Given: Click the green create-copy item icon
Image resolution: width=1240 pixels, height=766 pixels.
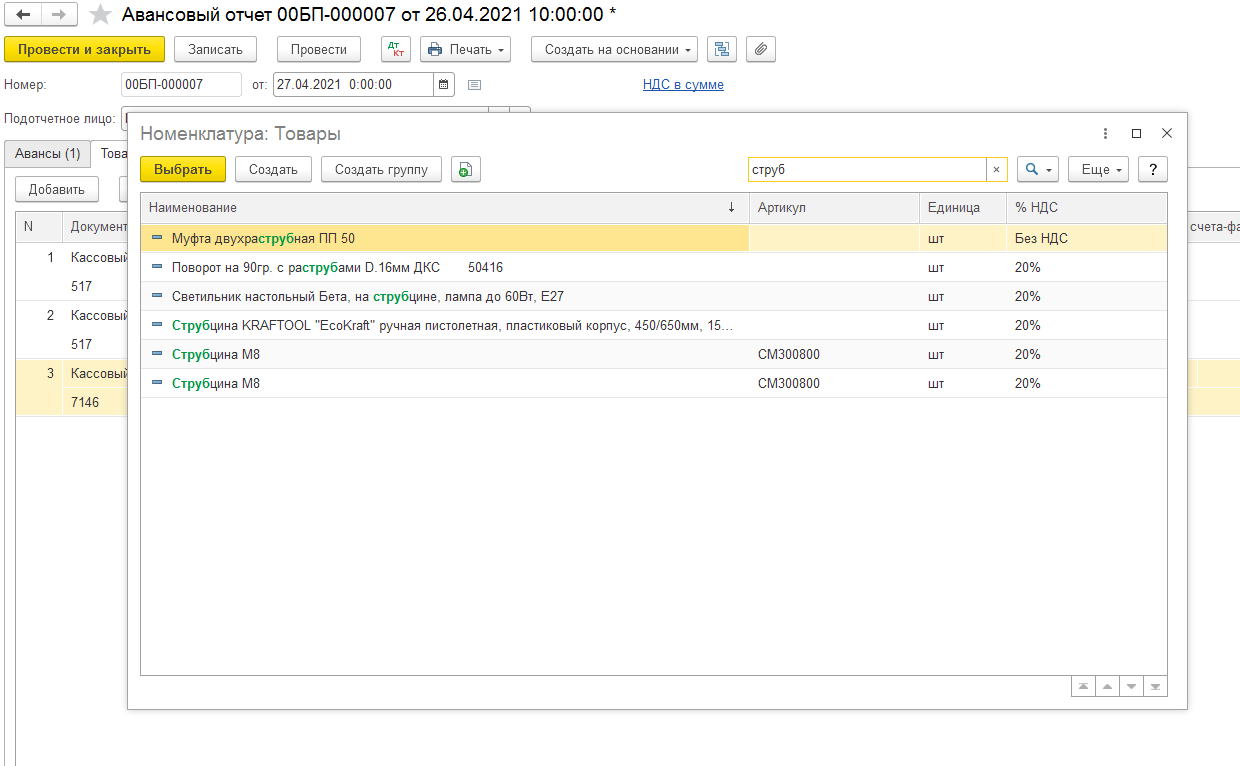Looking at the screenshot, I should (466, 170).
